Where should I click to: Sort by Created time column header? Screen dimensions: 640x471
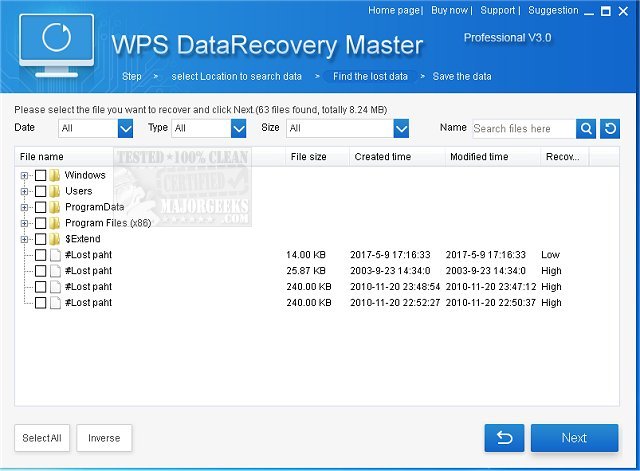coord(397,157)
